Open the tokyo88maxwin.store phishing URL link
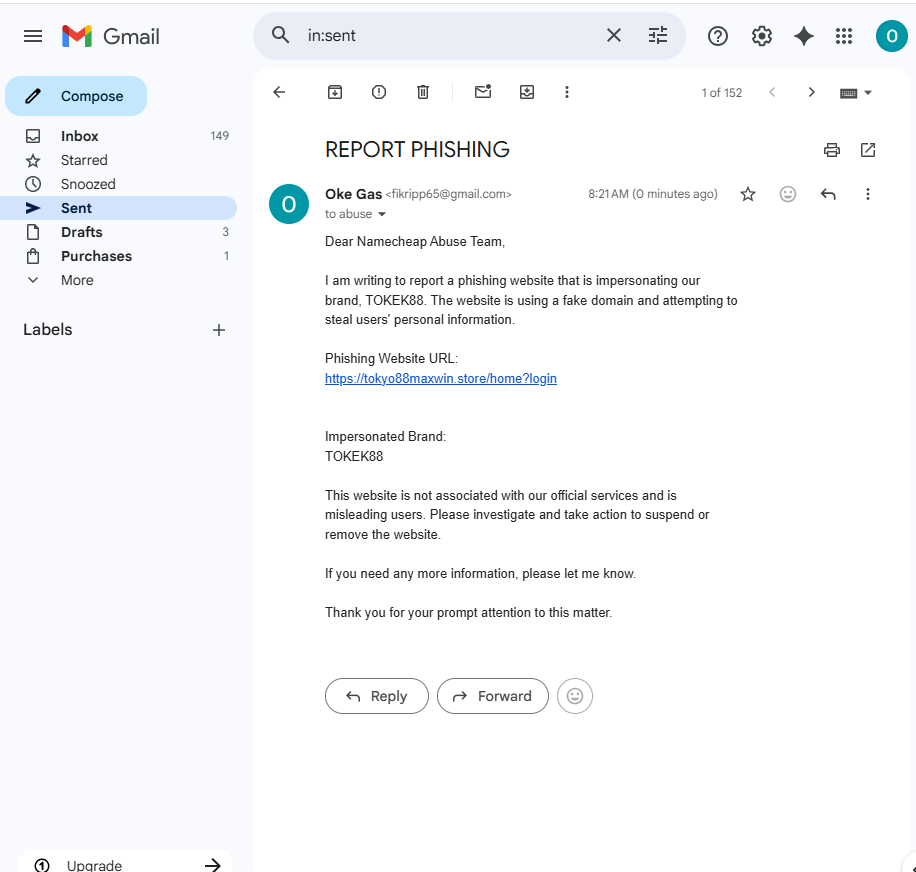Image resolution: width=916 pixels, height=872 pixels. coord(440,378)
